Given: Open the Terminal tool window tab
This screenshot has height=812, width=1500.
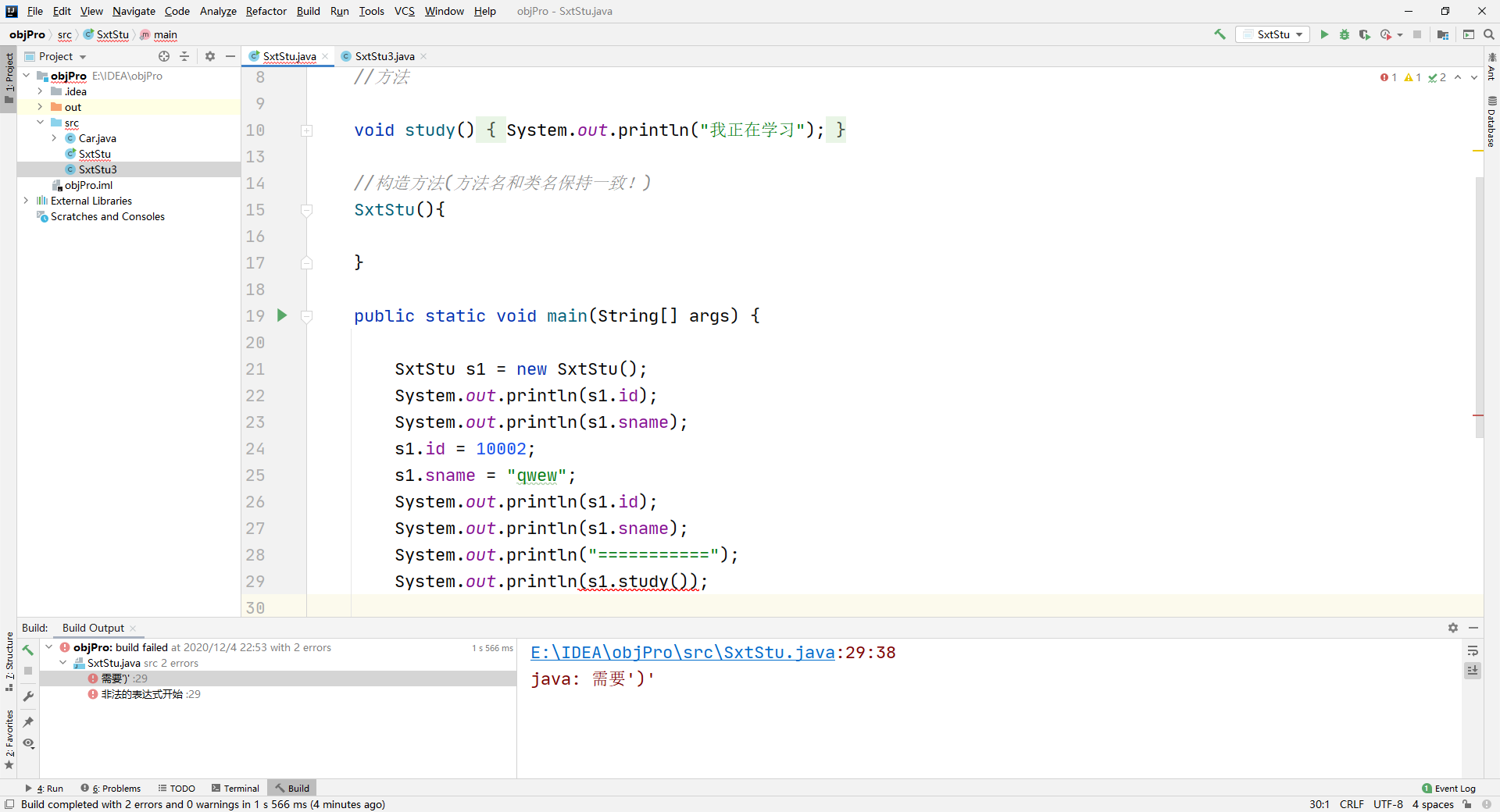Looking at the screenshot, I should pos(235,789).
